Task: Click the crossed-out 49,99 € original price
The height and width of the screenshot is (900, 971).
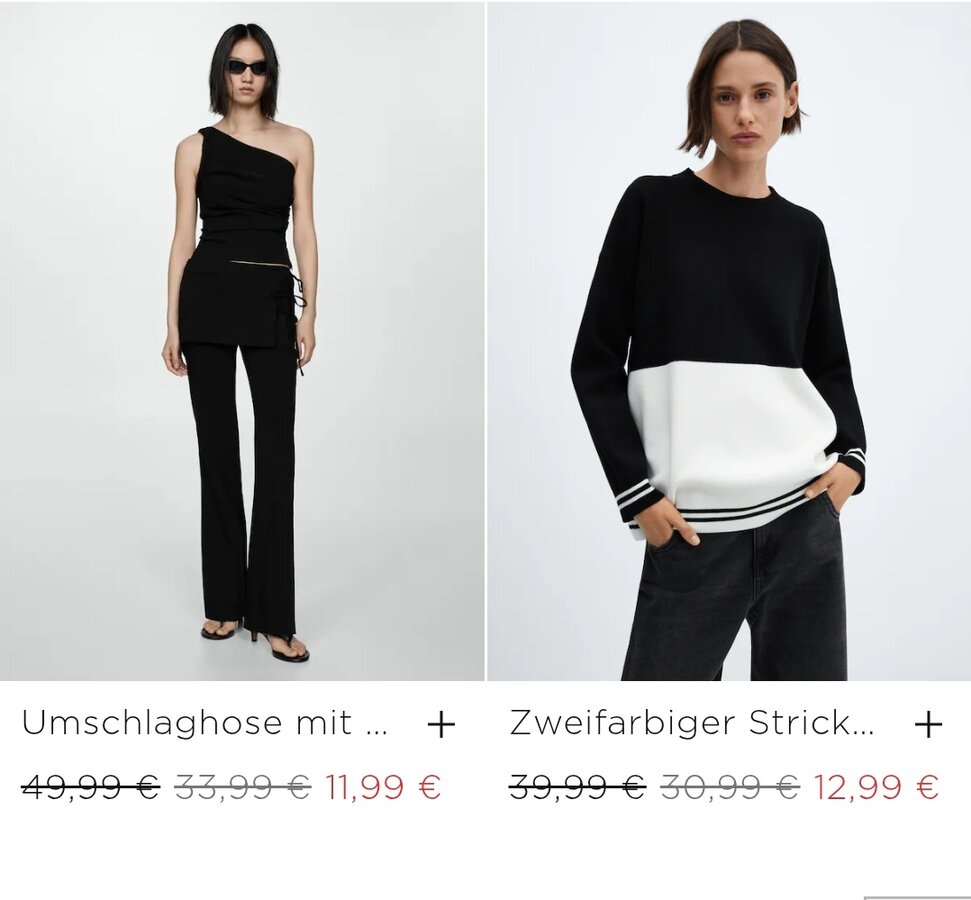Action: click(90, 787)
